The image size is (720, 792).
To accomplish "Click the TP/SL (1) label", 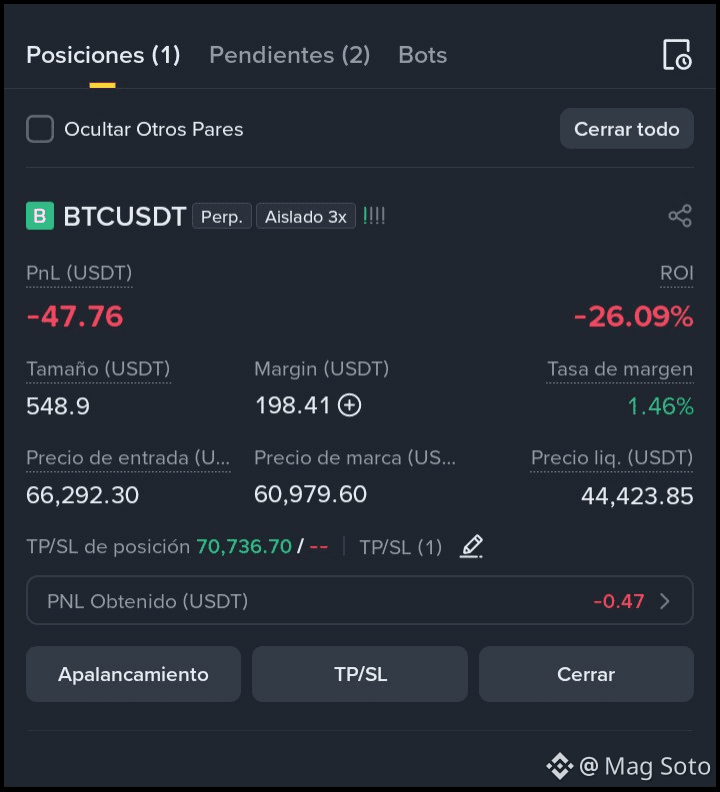I will pyautogui.click(x=401, y=547).
